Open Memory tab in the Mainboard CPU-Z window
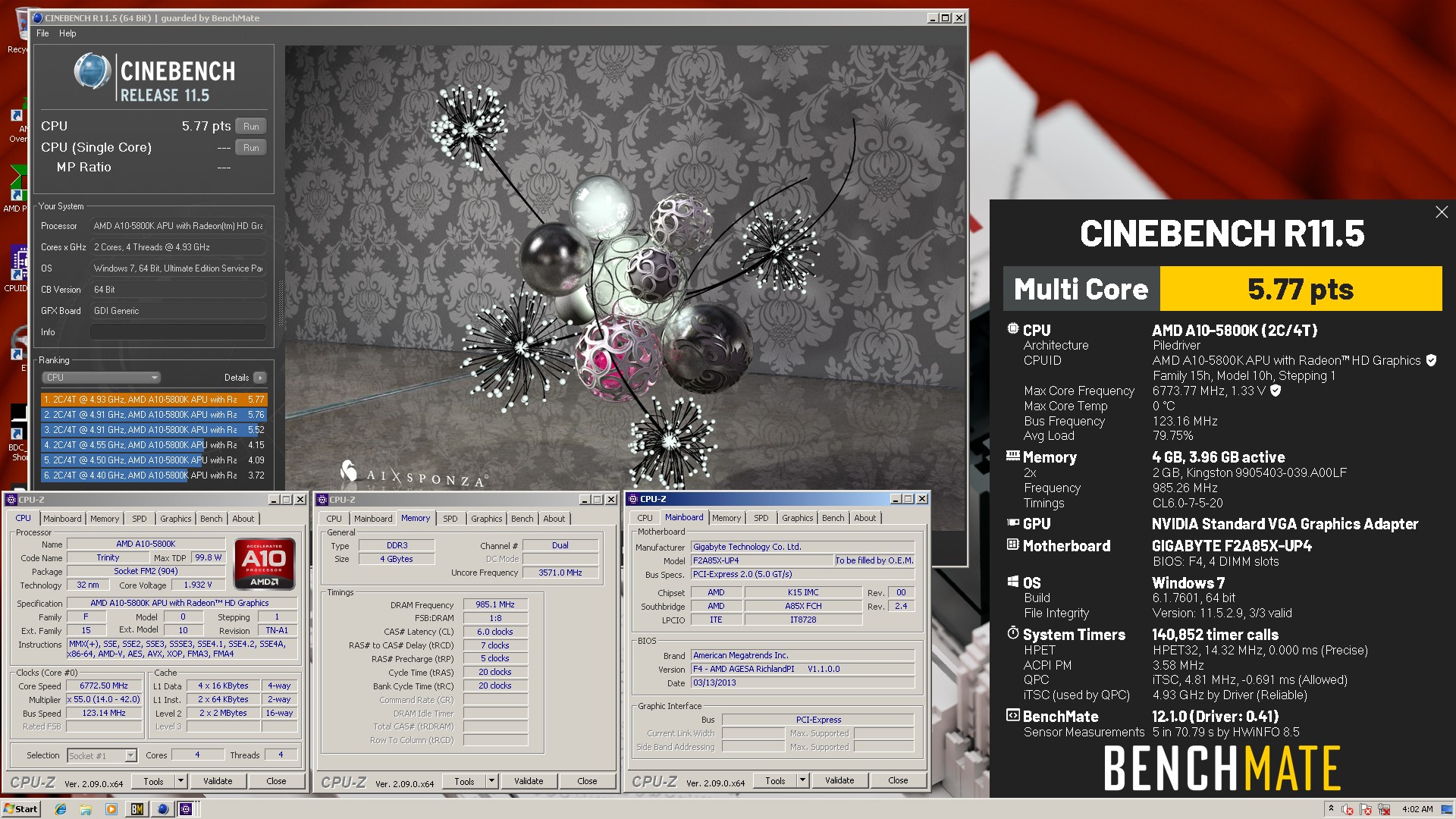 (726, 518)
